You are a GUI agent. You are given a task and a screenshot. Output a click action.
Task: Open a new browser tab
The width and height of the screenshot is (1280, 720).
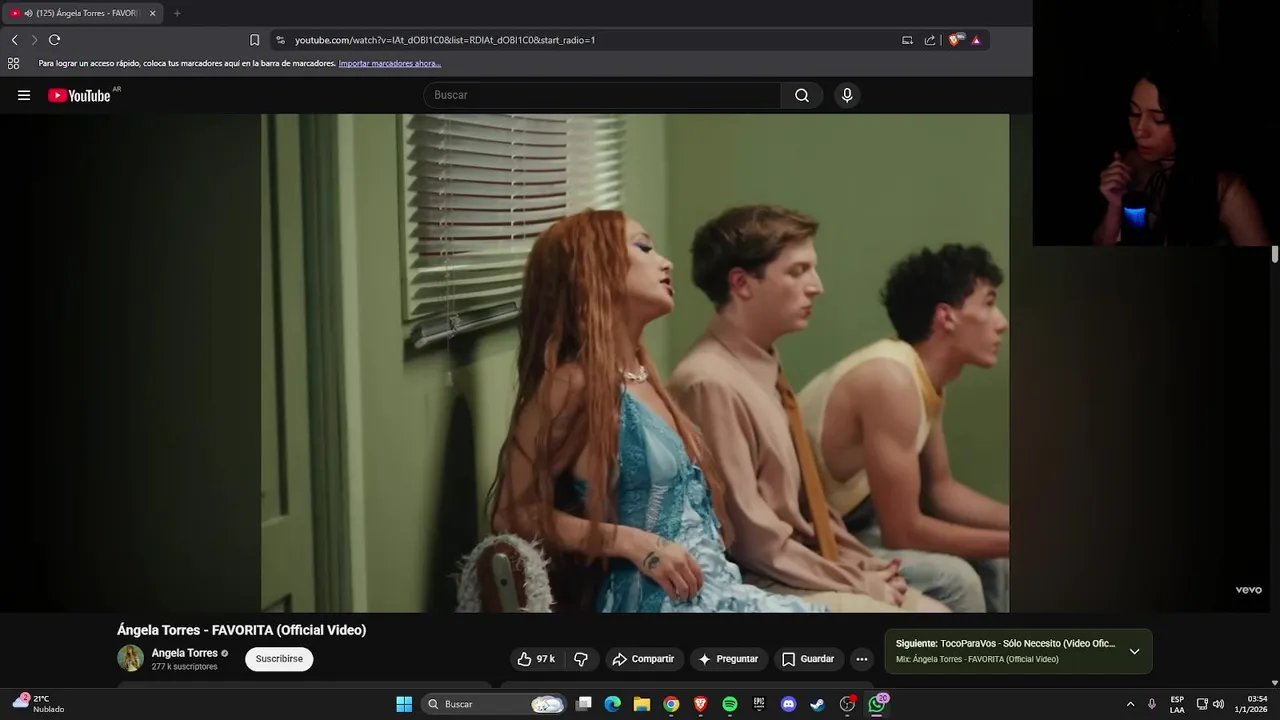[177, 13]
